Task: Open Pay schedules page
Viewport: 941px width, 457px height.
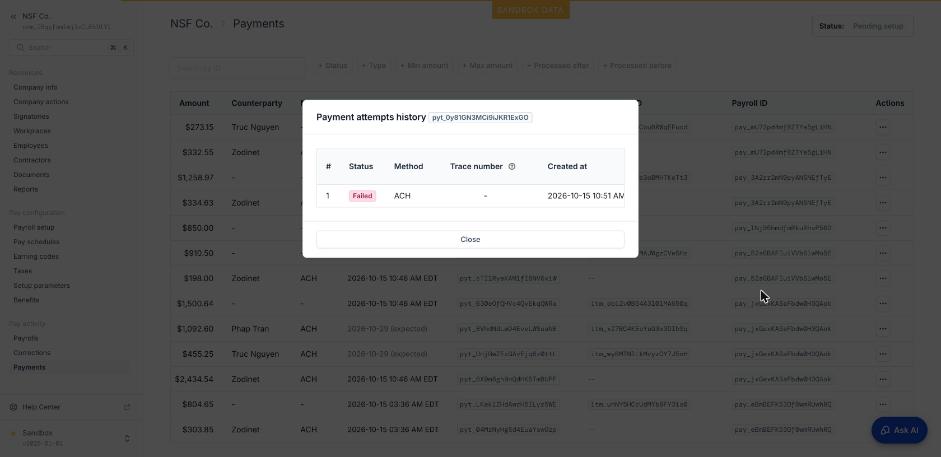Action: [36, 242]
